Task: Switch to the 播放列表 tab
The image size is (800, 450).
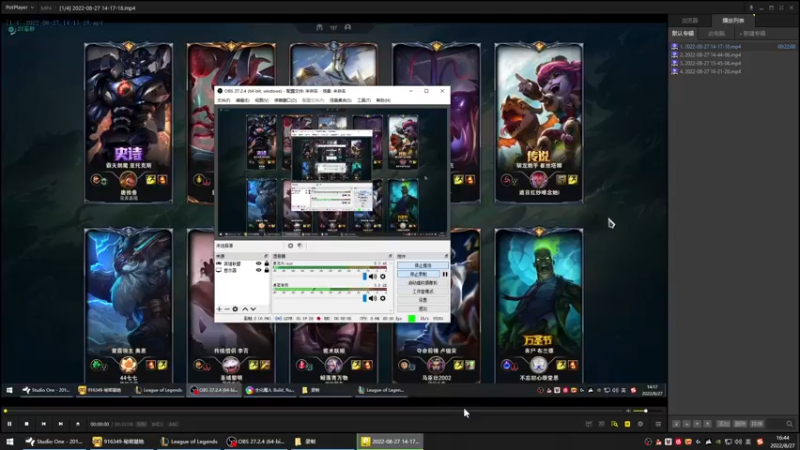Action: click(x=733, y=20)
